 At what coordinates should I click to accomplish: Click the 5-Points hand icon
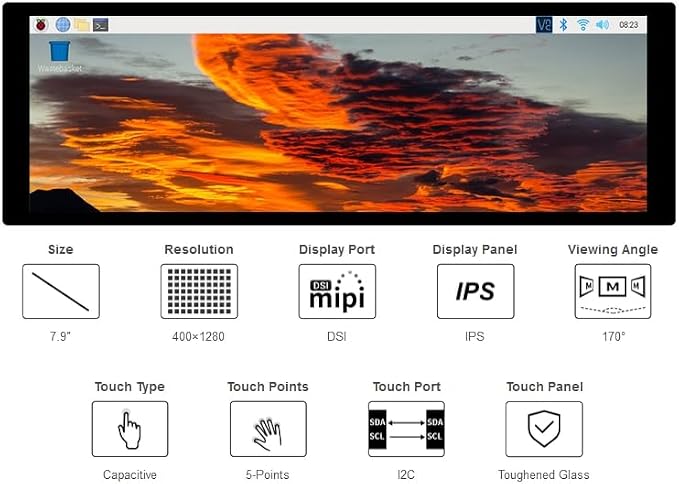268,429
